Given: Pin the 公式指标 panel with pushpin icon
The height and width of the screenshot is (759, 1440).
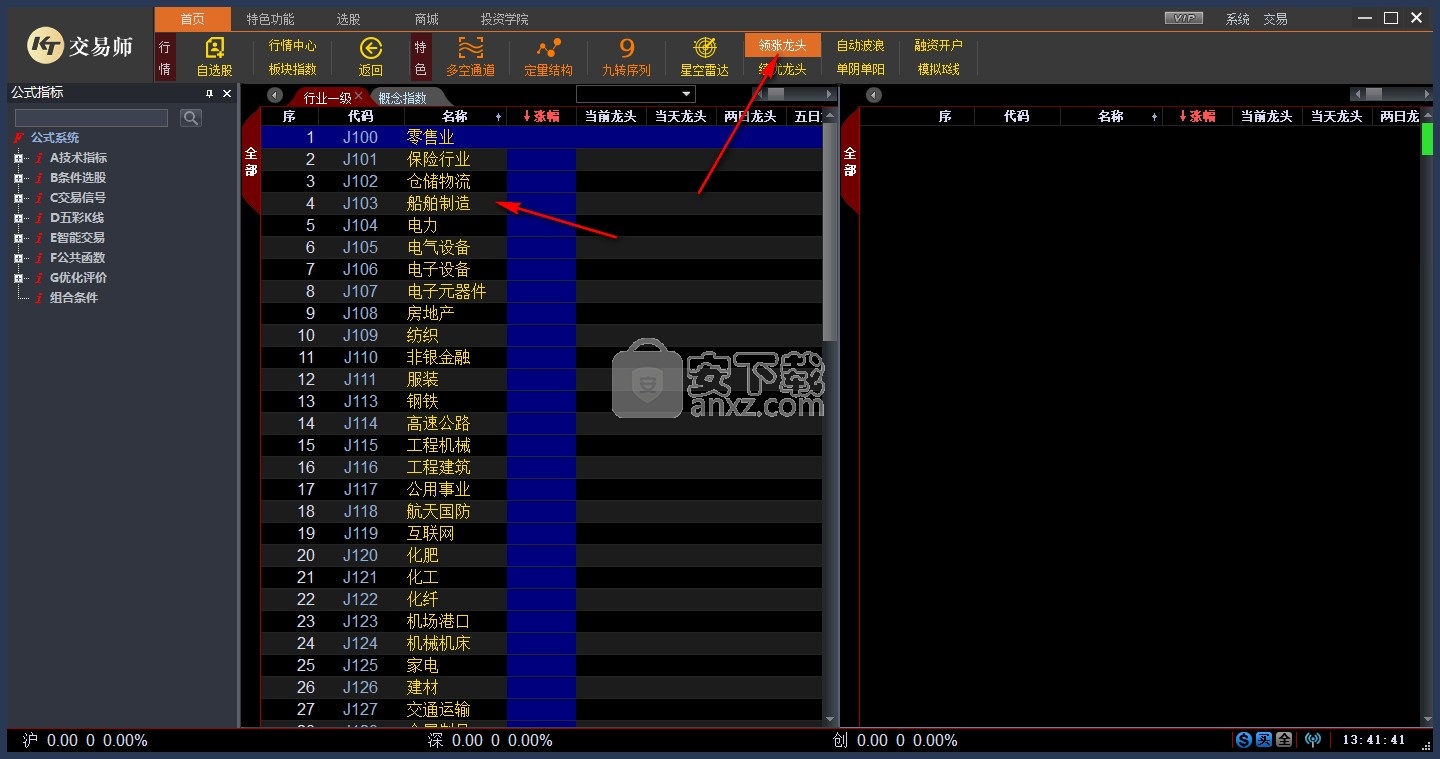Looking at the screenshot, I should click(x=209, y=93).
